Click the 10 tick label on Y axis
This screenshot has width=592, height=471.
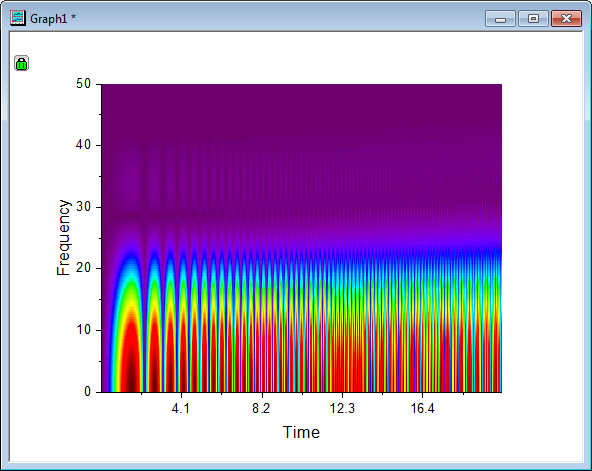[x=83, y=330]
